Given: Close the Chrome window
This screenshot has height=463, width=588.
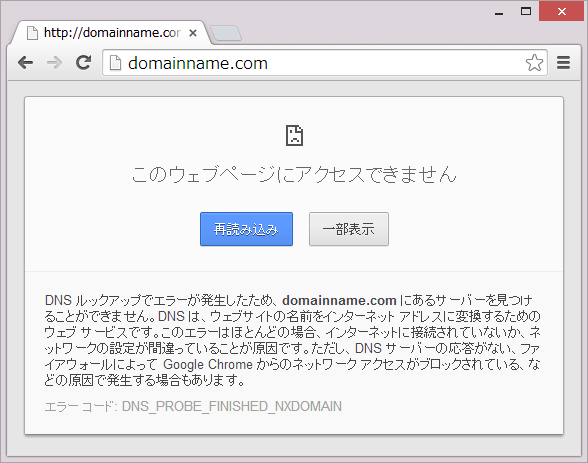Looking at the screenshot, I should 561,12.
